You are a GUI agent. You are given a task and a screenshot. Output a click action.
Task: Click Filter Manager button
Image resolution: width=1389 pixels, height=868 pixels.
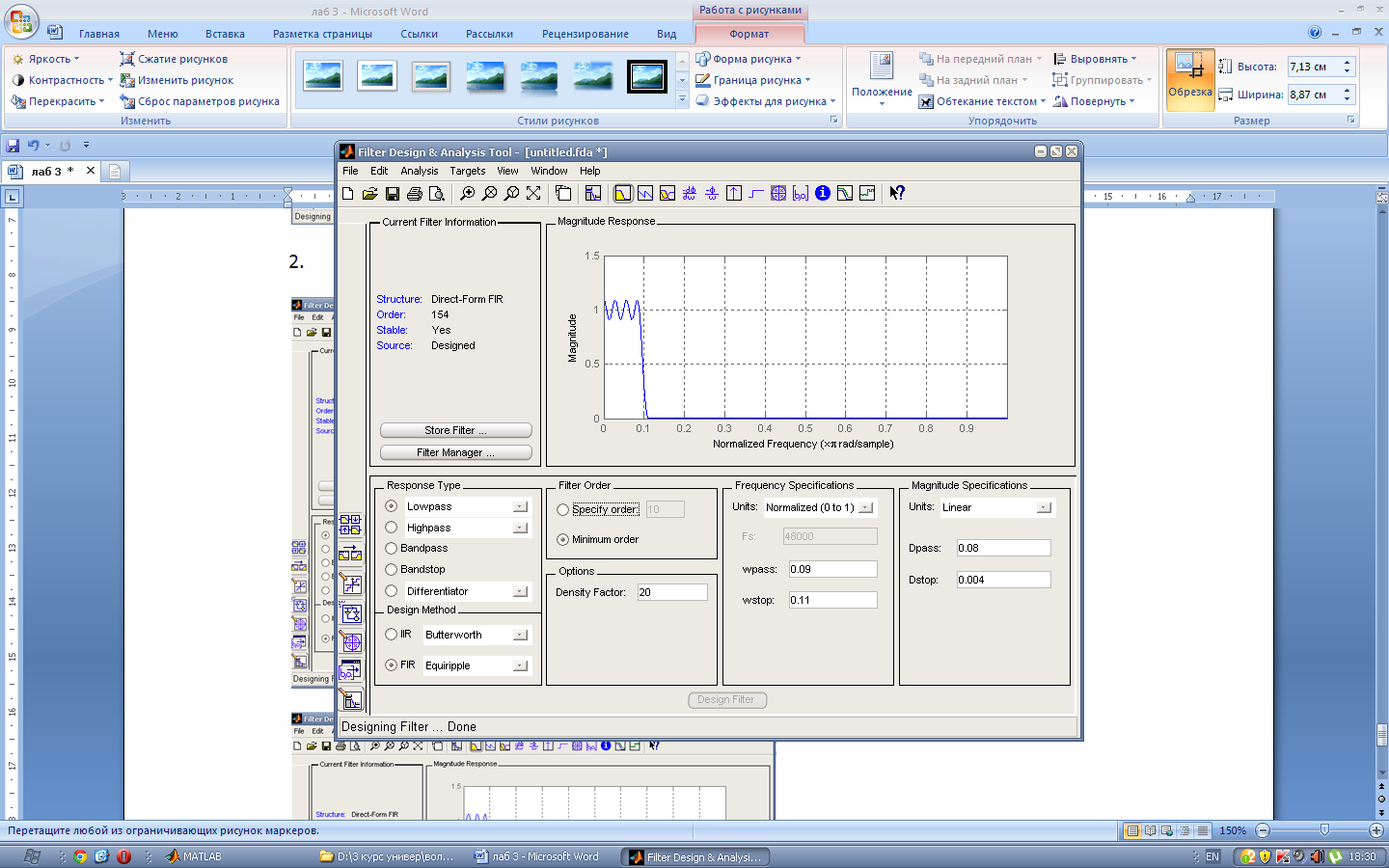(x=456, y=453)
